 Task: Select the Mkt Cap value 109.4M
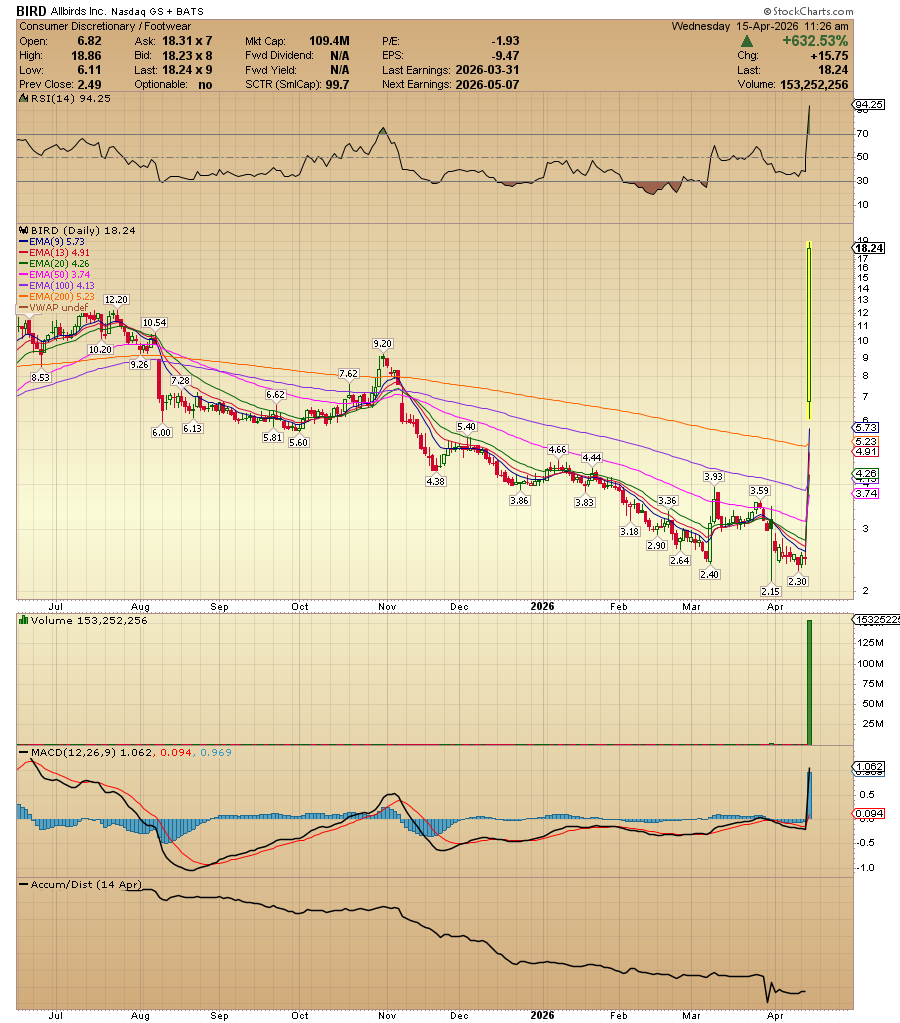tap(330, 40)
